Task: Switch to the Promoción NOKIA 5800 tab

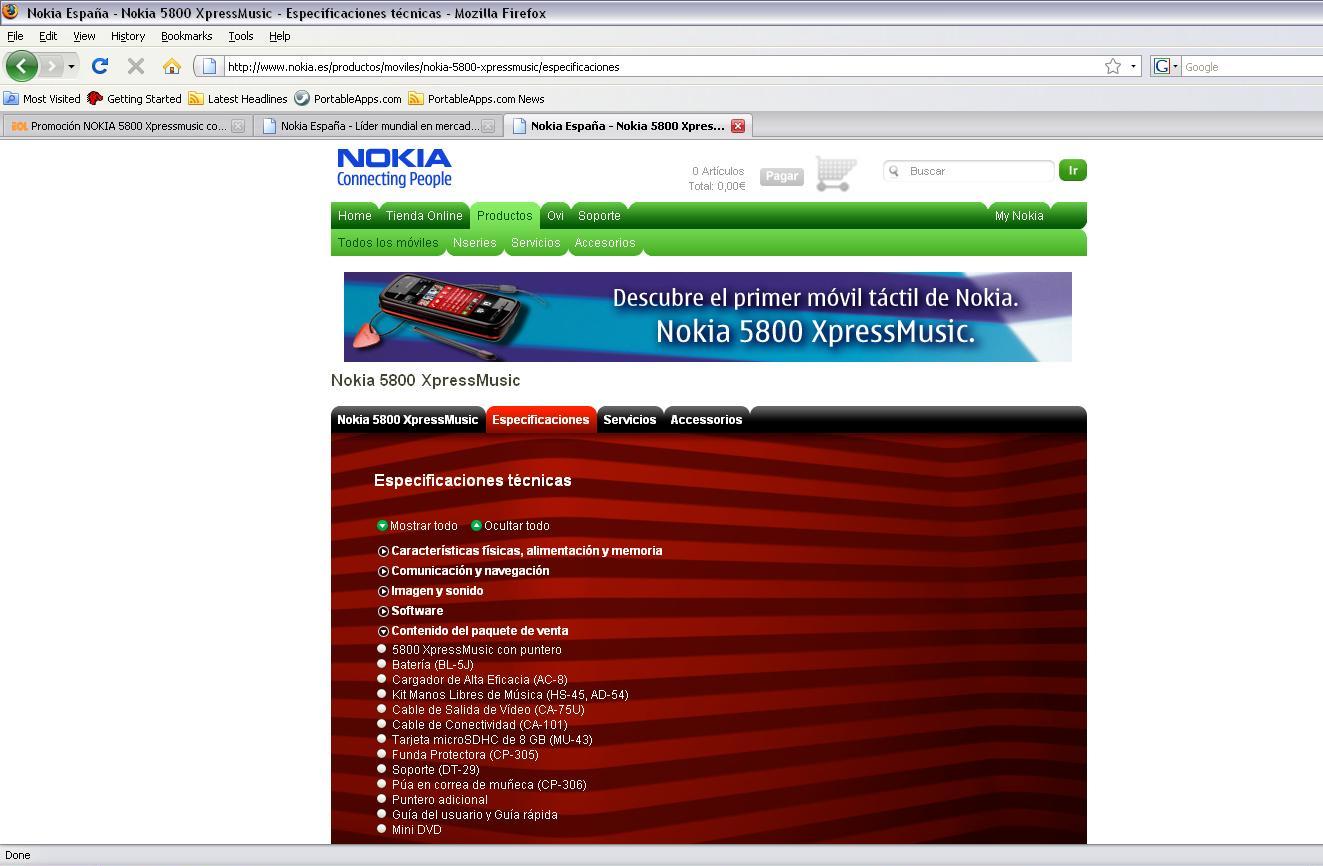Action: tap(126, 126)
